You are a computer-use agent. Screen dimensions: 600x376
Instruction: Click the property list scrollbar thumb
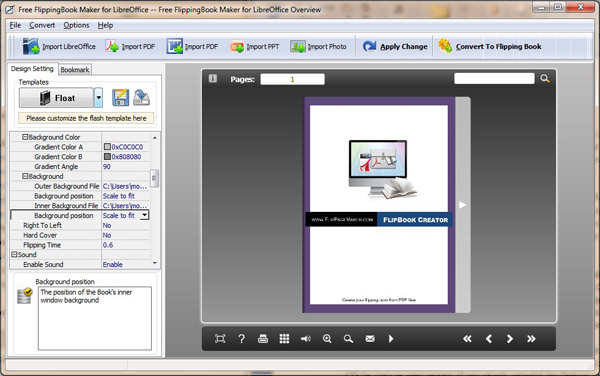pyautogui.click(x=155, y=178)
